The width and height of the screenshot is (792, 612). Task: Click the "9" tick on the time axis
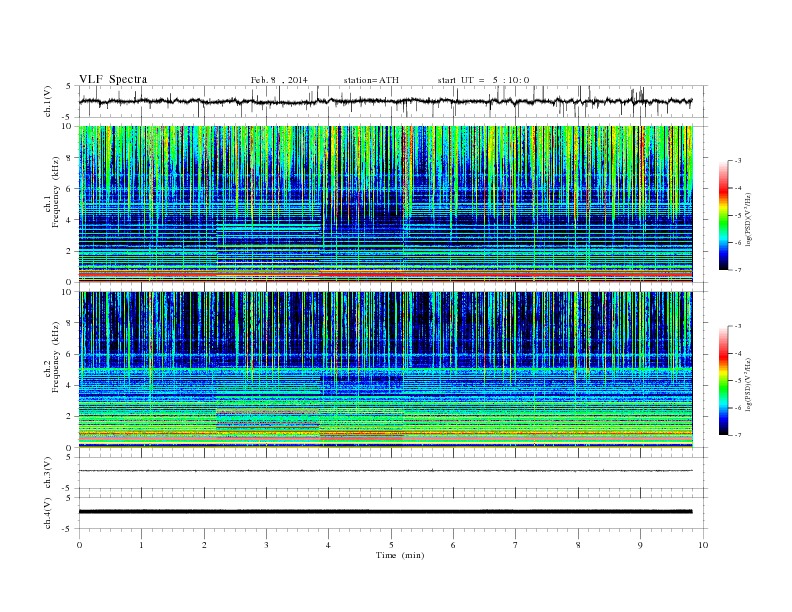(x=640, y=545)
